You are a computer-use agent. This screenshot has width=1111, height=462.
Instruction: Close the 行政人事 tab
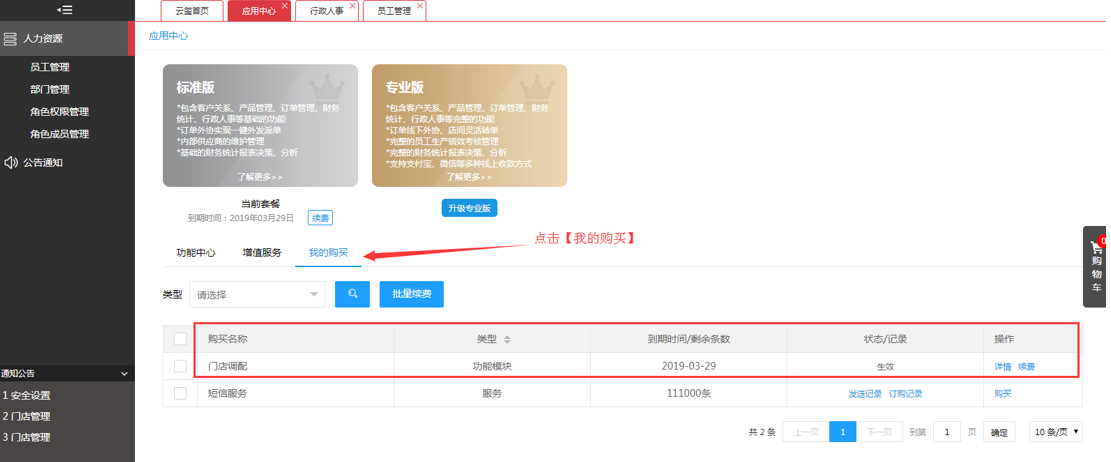(x=353, y=5)
